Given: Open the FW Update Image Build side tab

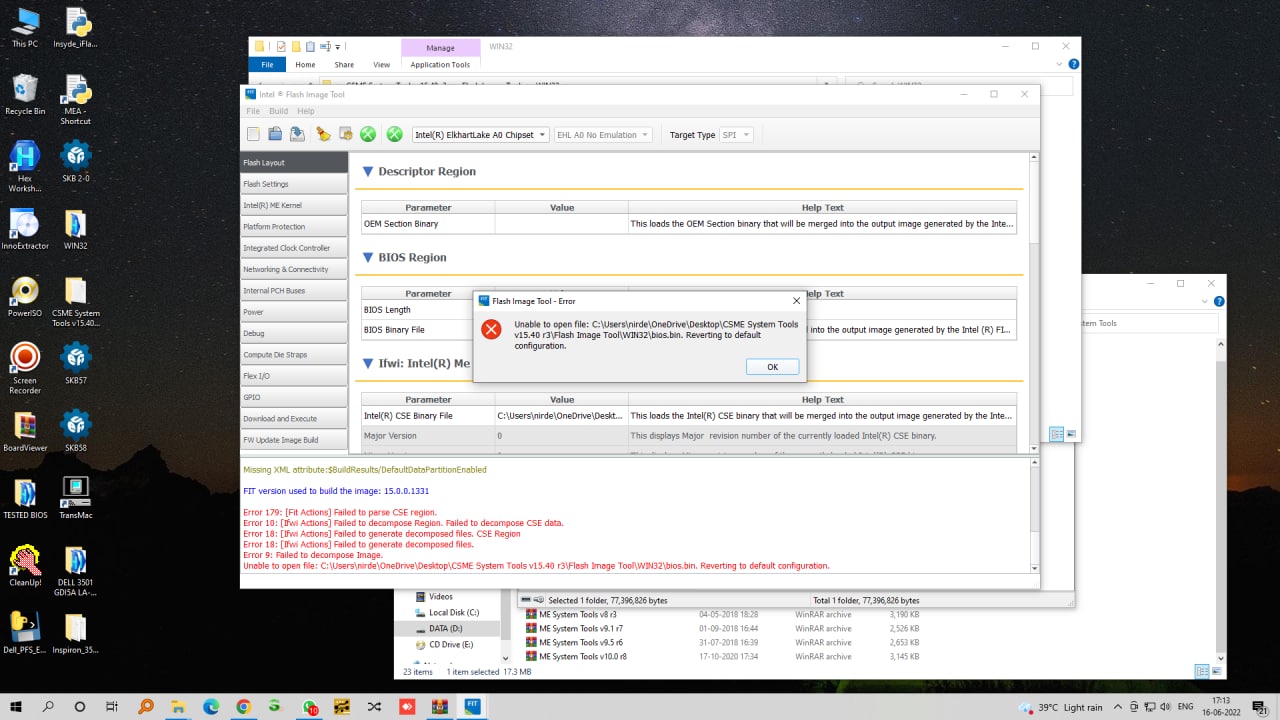Looking at the screenshot, I should pos(294,440).
